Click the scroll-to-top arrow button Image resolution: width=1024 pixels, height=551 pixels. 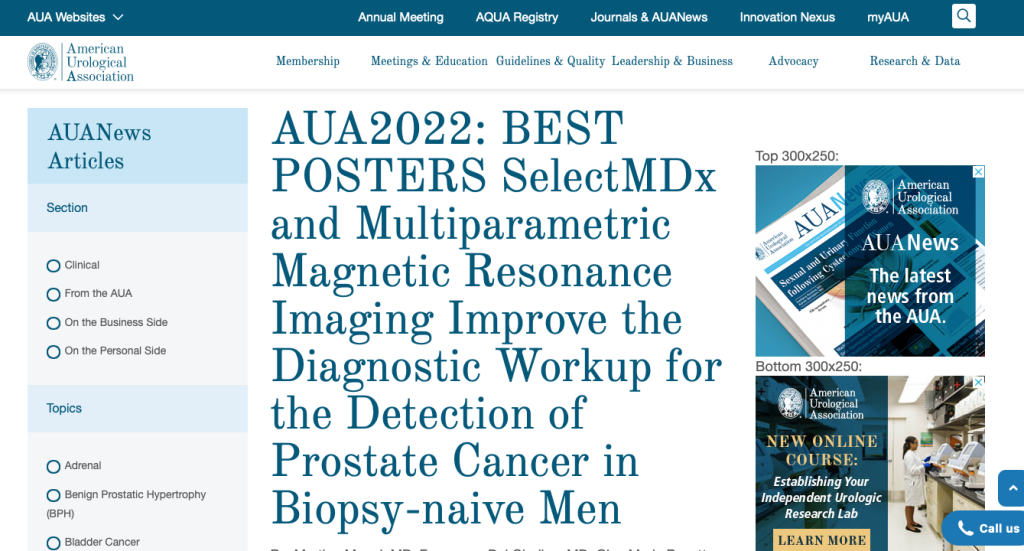1012,488
